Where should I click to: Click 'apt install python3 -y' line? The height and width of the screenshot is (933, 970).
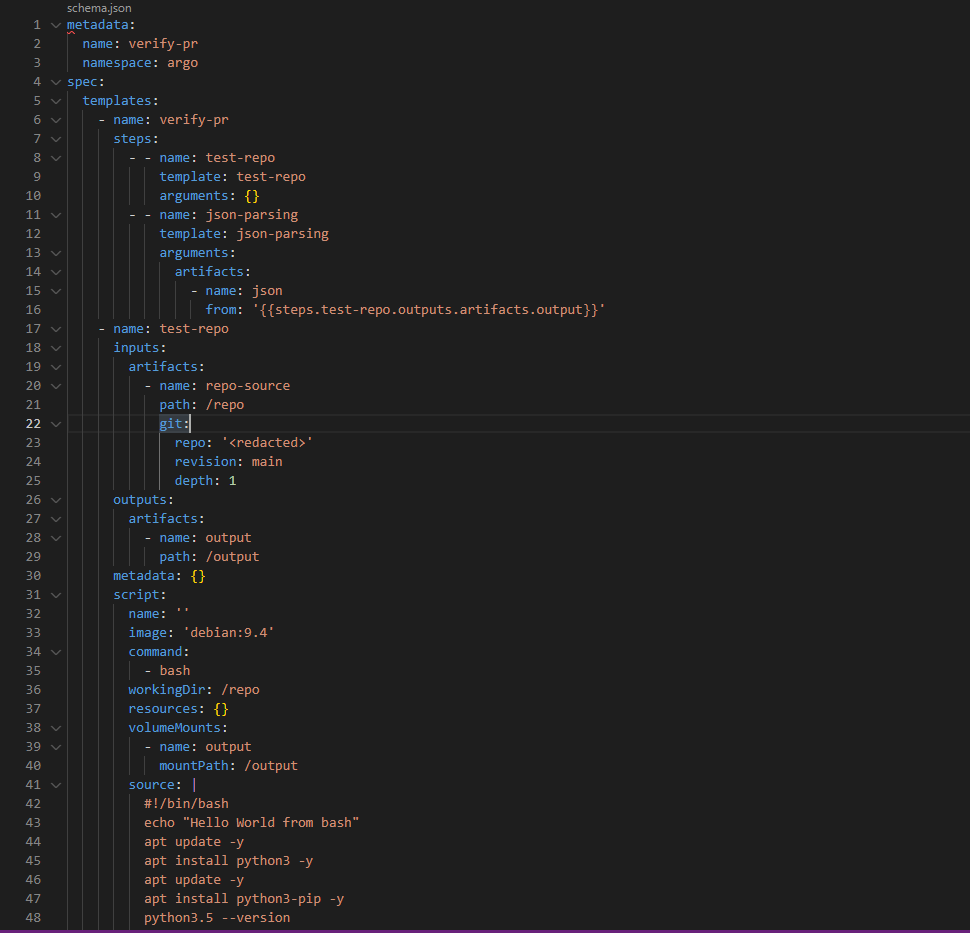pyautogui.click(x=229, y=861)
